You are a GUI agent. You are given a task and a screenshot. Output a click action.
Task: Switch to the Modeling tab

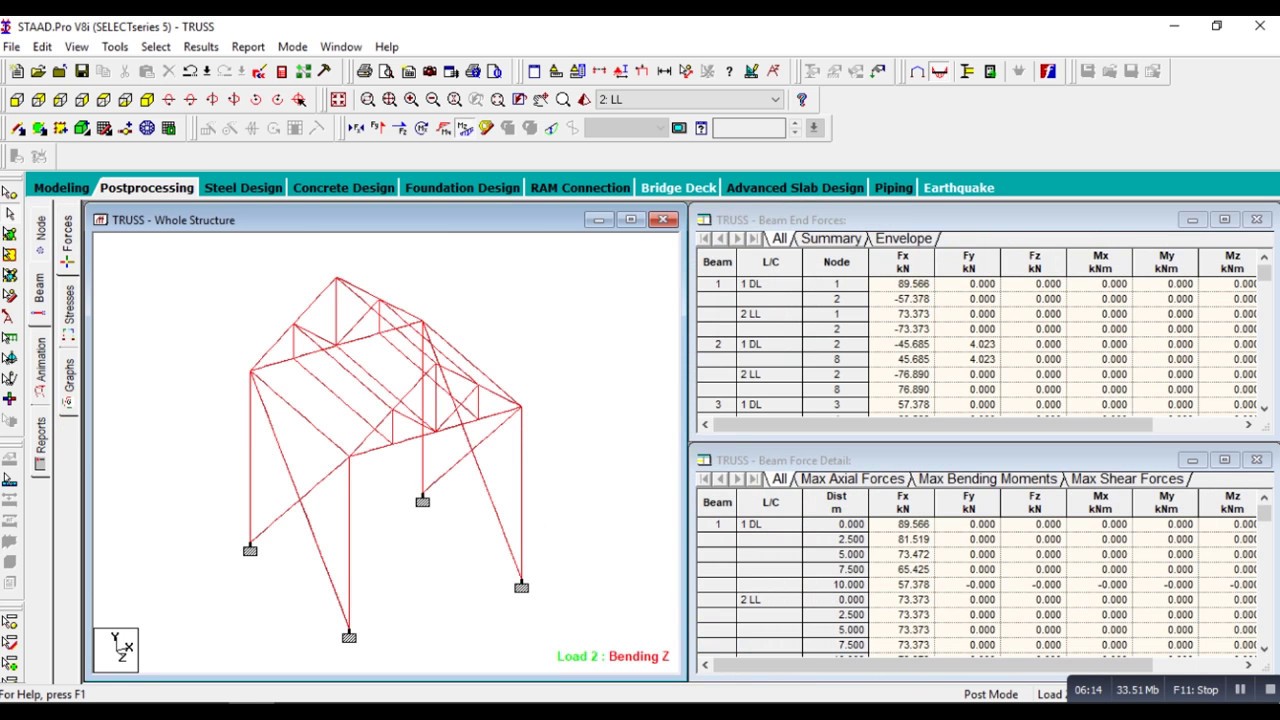click(x=61, y=187)
